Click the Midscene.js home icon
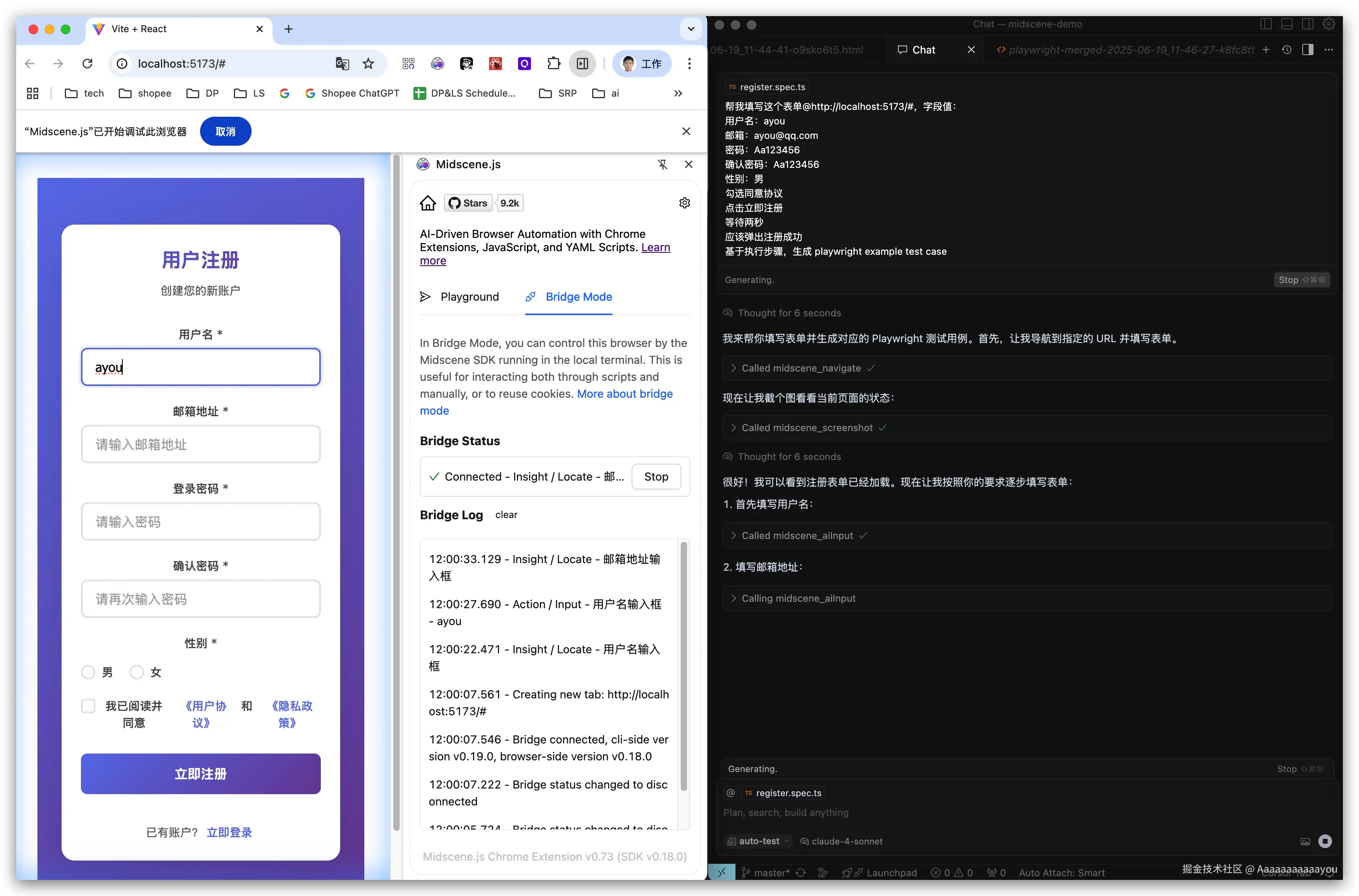The height and width of the screenshot is (896, 1359). click(428, 203)
